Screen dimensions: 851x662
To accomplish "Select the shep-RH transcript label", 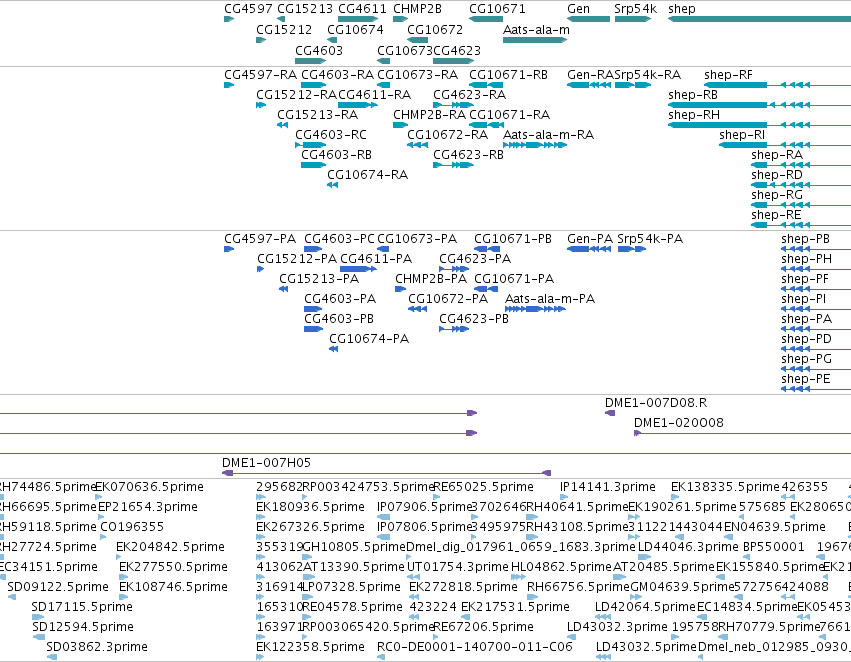I will click(694, 115).
